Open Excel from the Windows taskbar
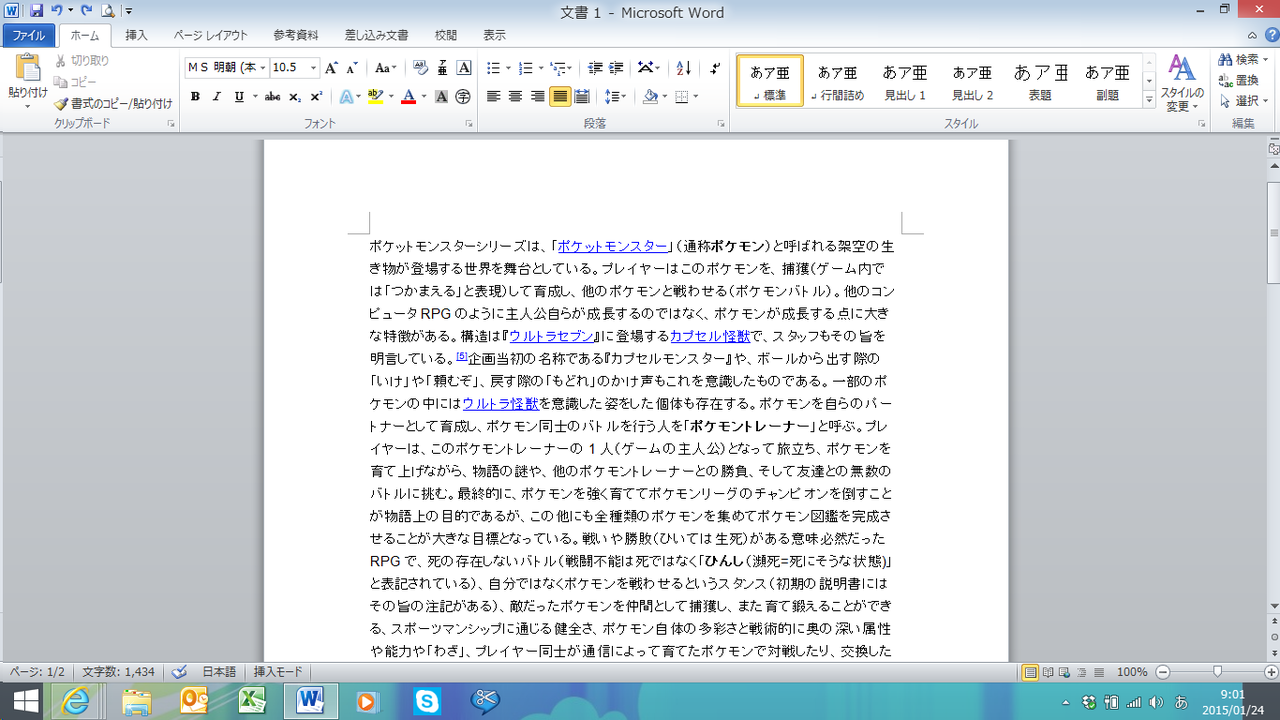This screenshot has width=1280, height=720. tap(251, 701)
